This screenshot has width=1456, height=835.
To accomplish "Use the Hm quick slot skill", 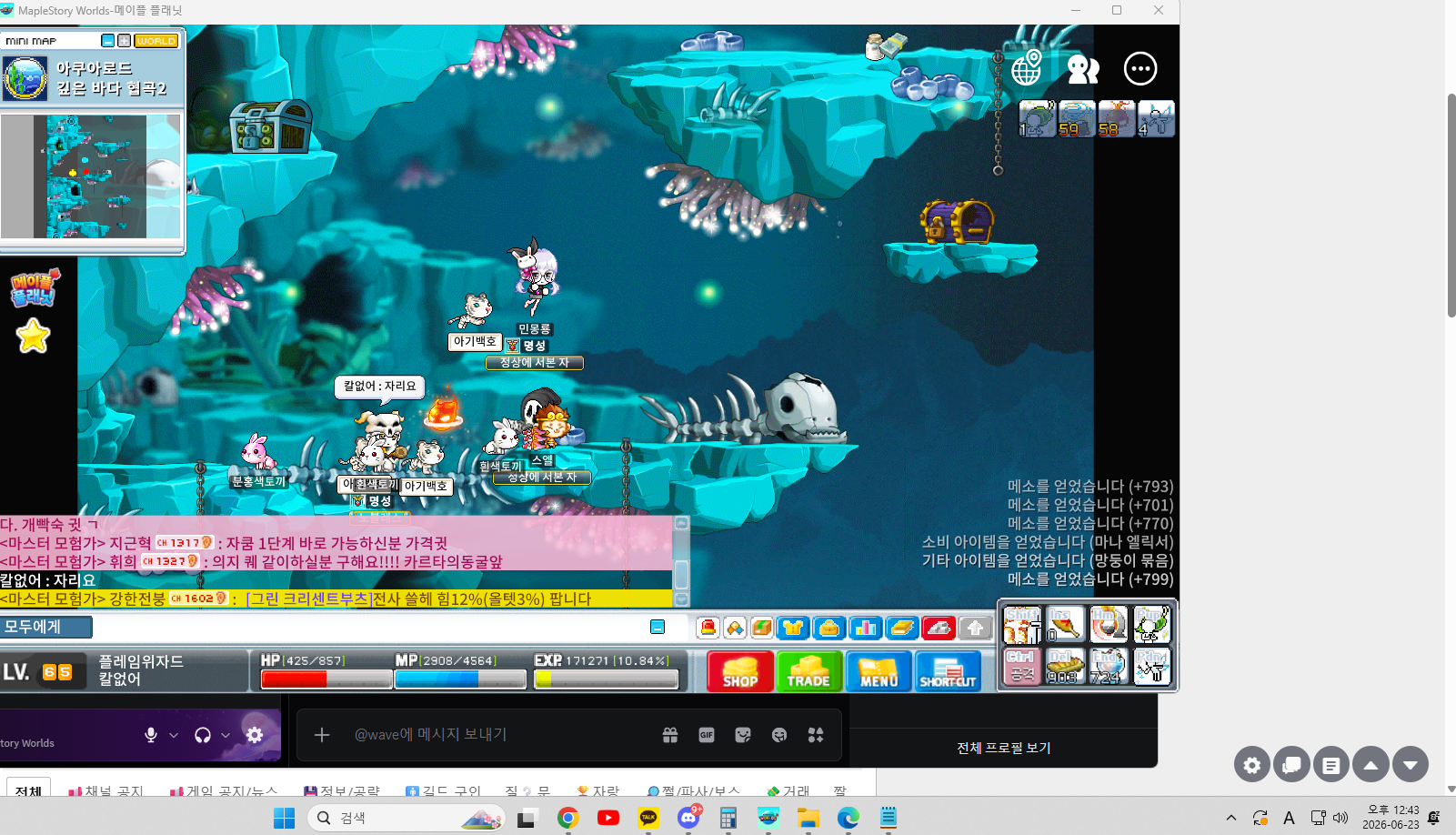I will click(x=1108, y=625).
